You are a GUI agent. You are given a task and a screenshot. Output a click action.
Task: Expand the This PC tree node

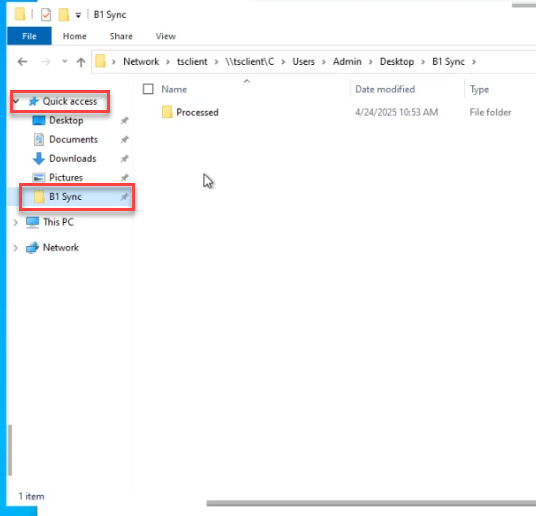(x=16, y=222)
